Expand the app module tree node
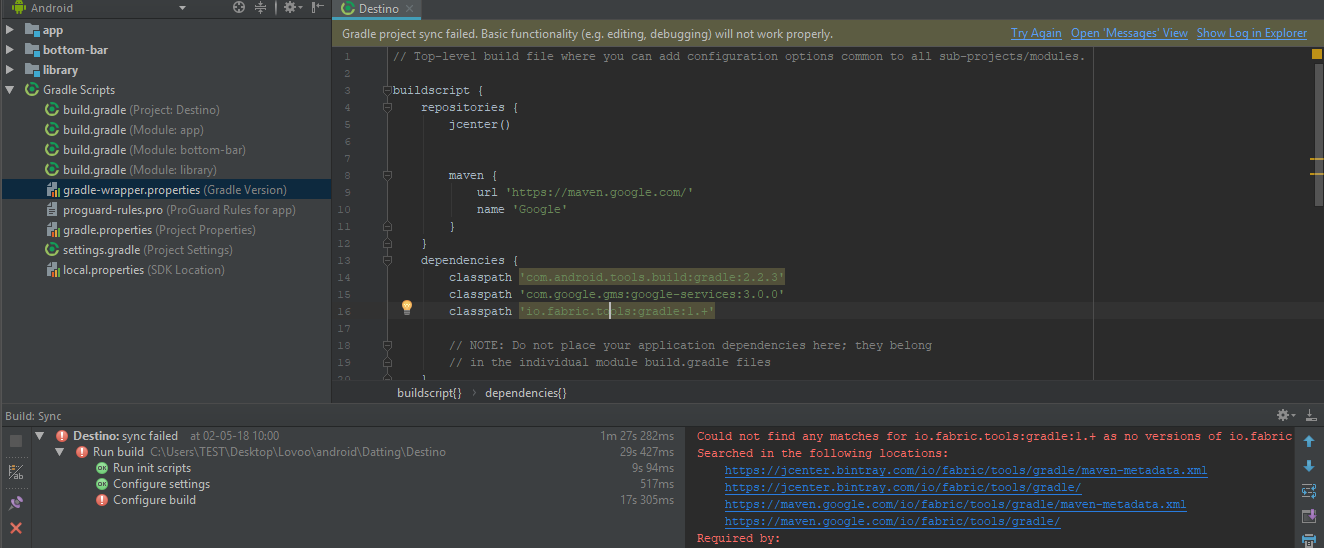 click(10, 30)
